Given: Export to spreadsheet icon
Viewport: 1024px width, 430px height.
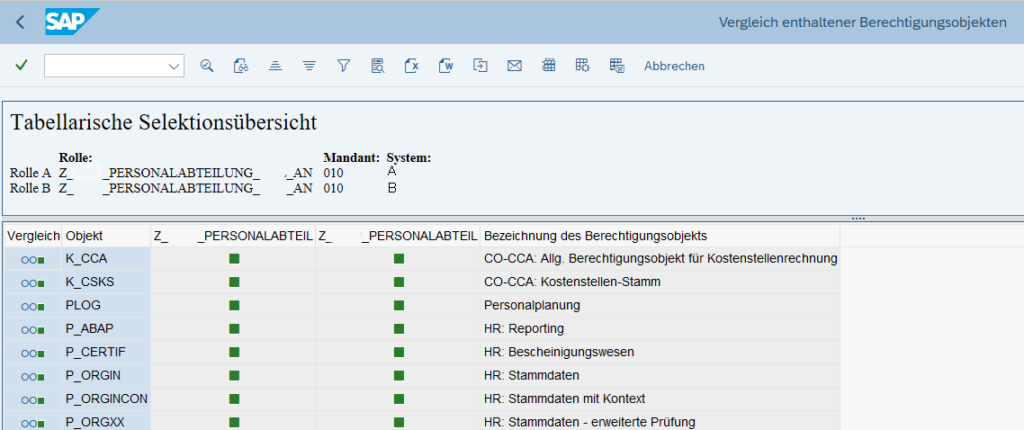Looking at the screenshot, I should (x=411, y=66).
